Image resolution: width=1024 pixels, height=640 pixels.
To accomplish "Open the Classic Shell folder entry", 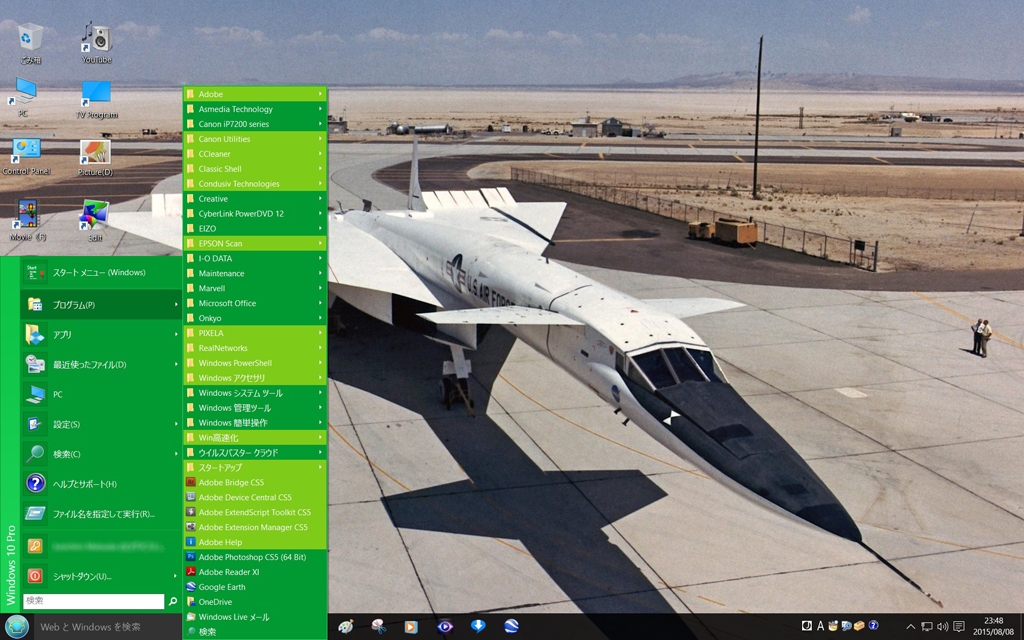I will pyautogui.click(x=255, y=168).
